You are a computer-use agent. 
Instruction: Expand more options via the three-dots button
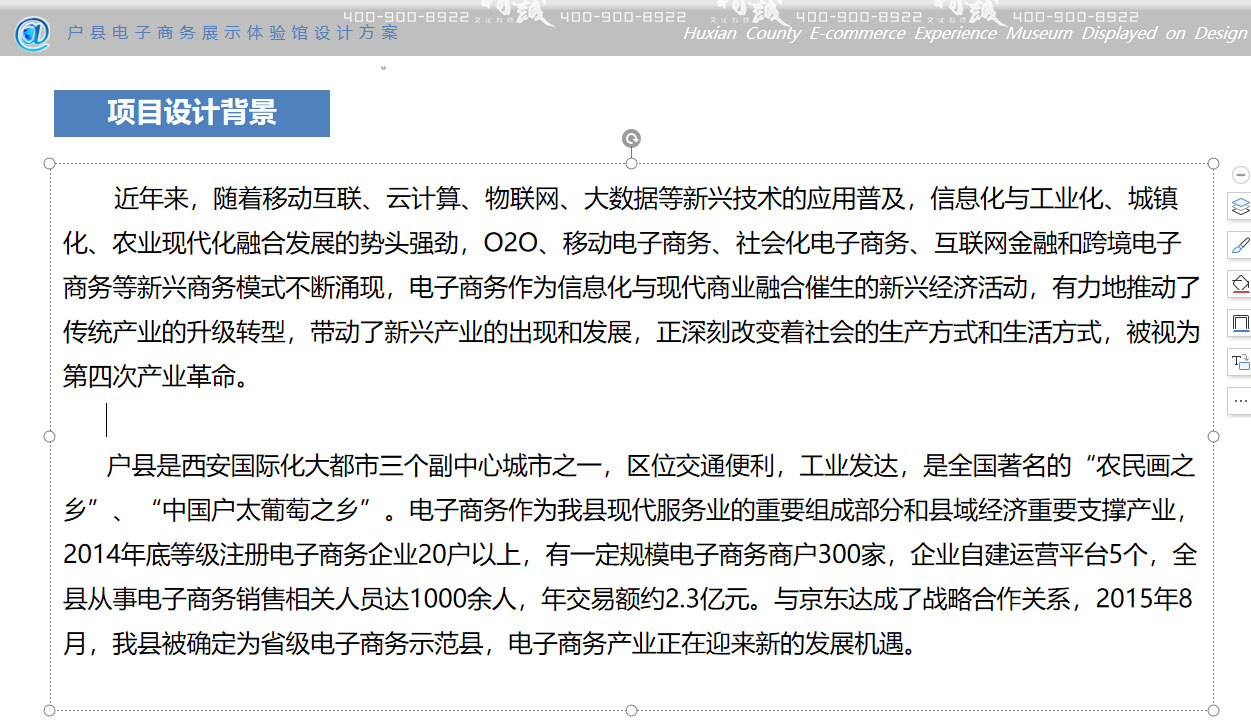pyautogui.click(x=1240, y=400)
